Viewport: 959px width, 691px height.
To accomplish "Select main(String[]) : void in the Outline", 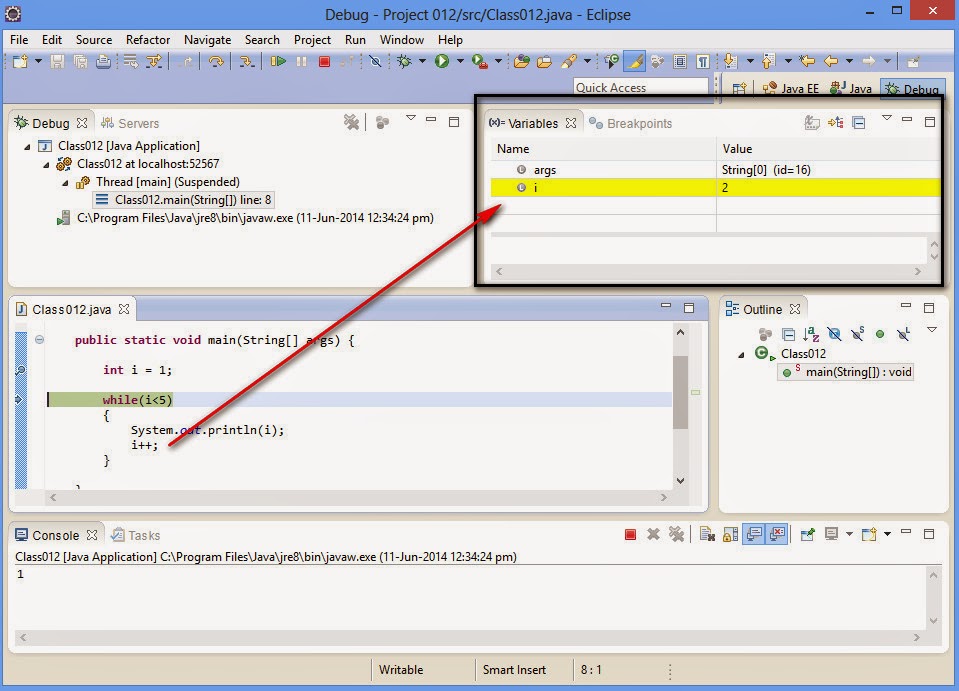I will coord(847,372).
